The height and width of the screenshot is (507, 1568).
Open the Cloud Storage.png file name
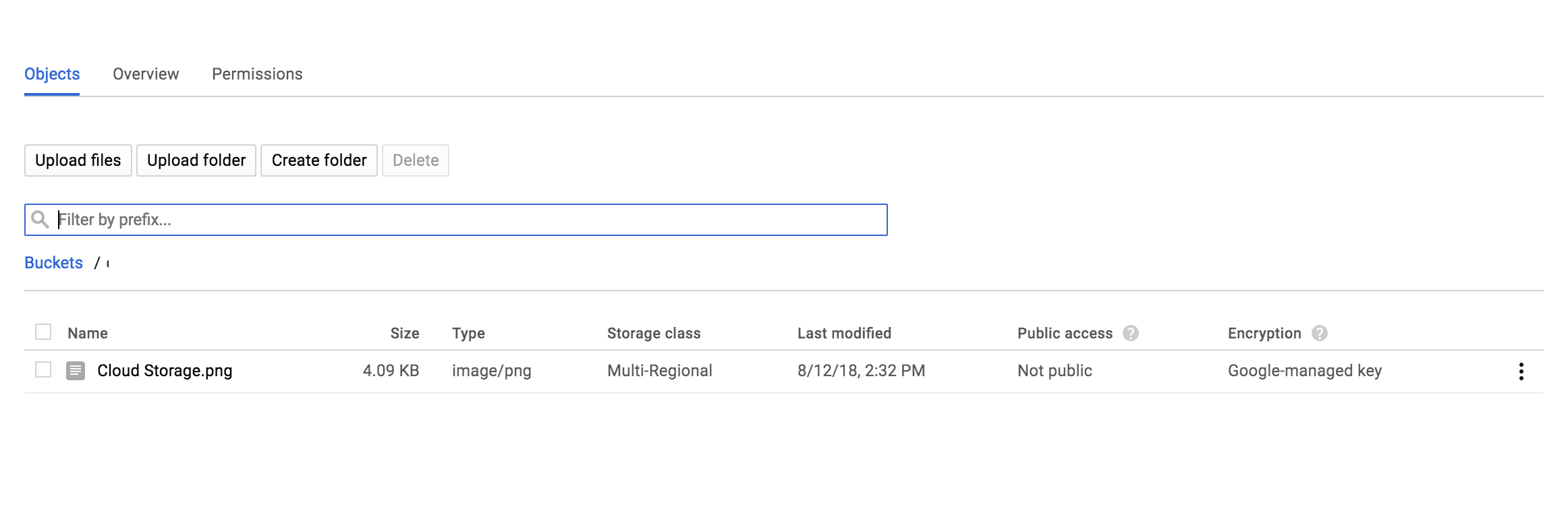click(x=165, y=371)
